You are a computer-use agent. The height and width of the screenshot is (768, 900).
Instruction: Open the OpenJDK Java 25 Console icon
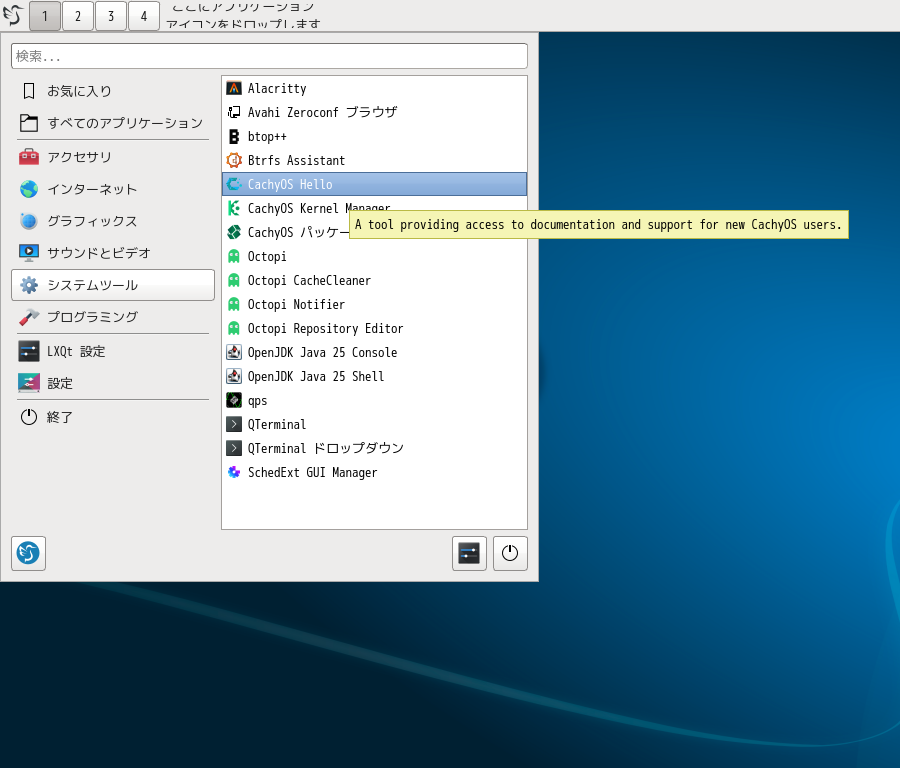click(x=234, y=352)
